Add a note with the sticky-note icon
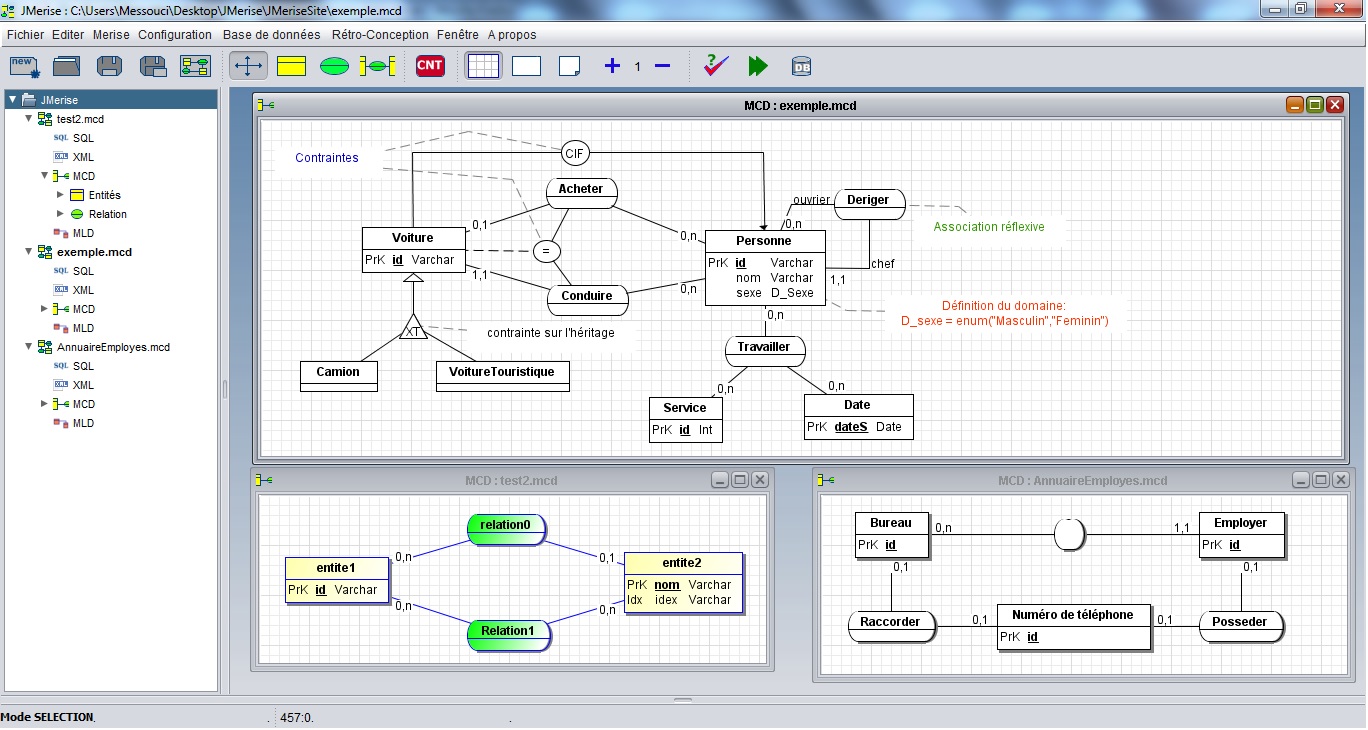Screen dimensions: 1368x730 [569, 66]
